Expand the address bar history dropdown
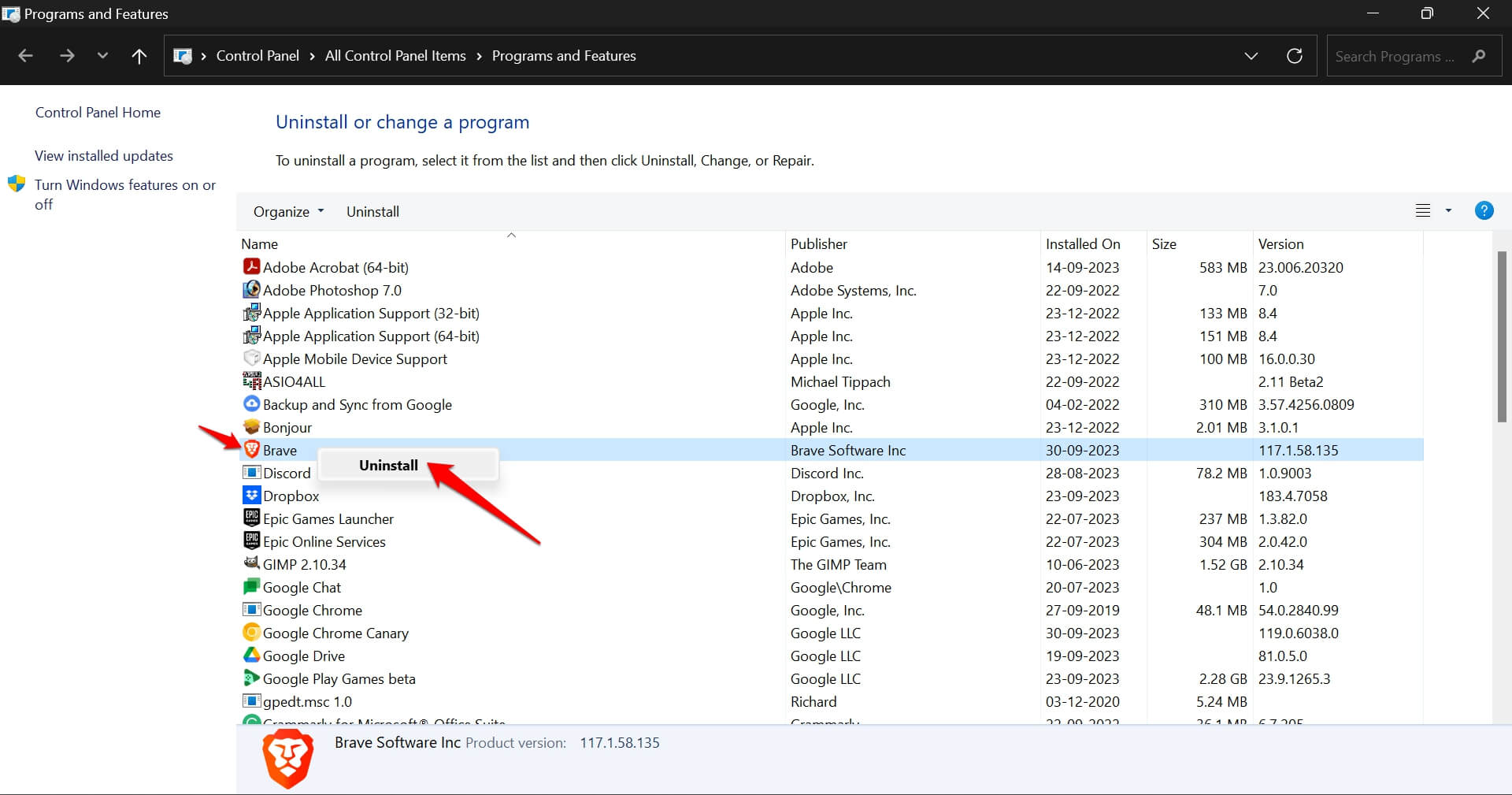 [1251, 56]
